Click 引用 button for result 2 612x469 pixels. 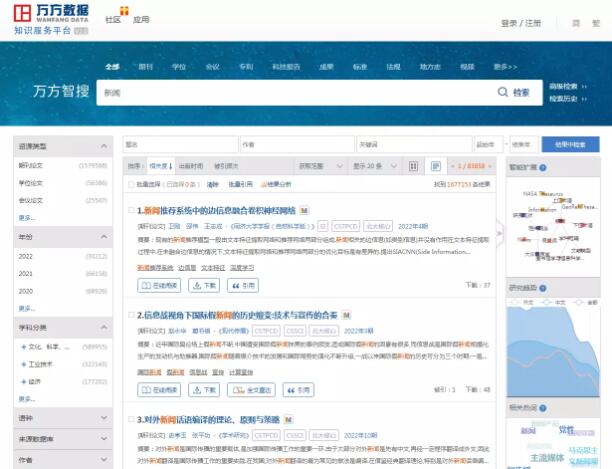tap(298, 390)
